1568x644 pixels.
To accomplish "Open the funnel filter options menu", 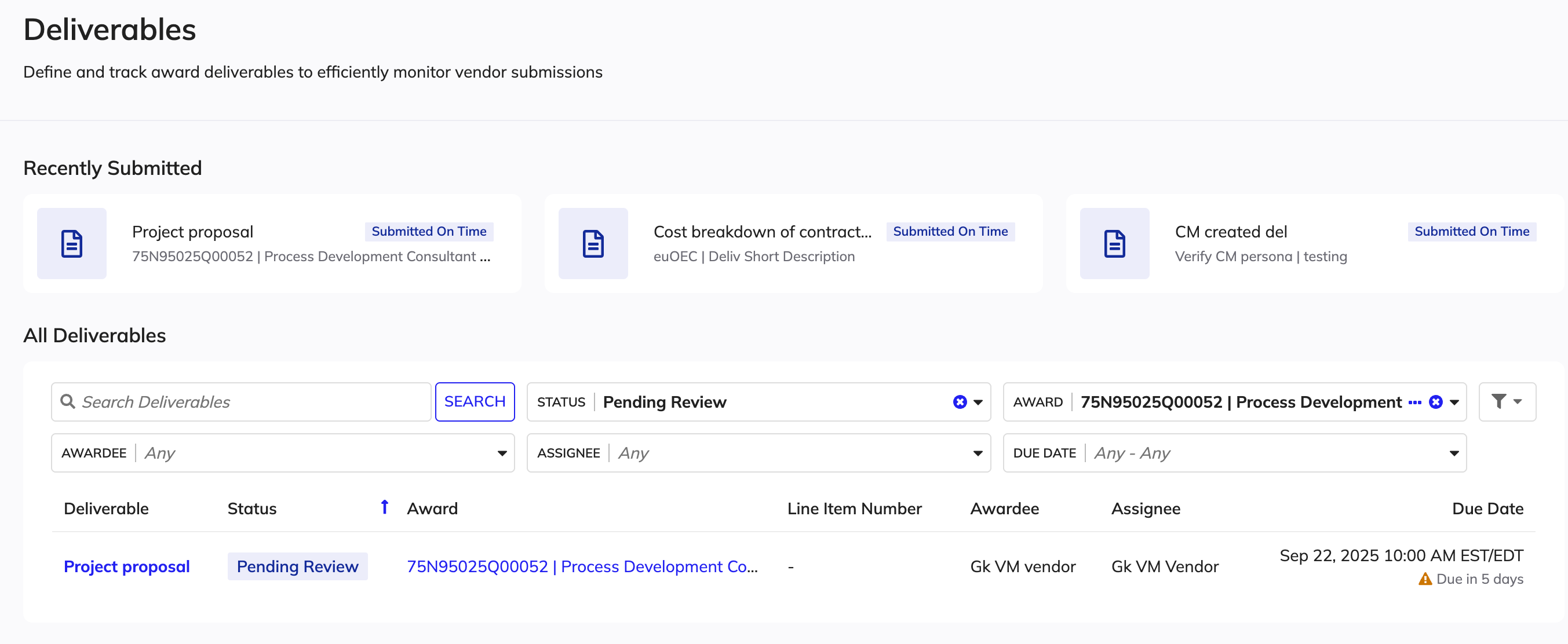I will [1507, 401].
